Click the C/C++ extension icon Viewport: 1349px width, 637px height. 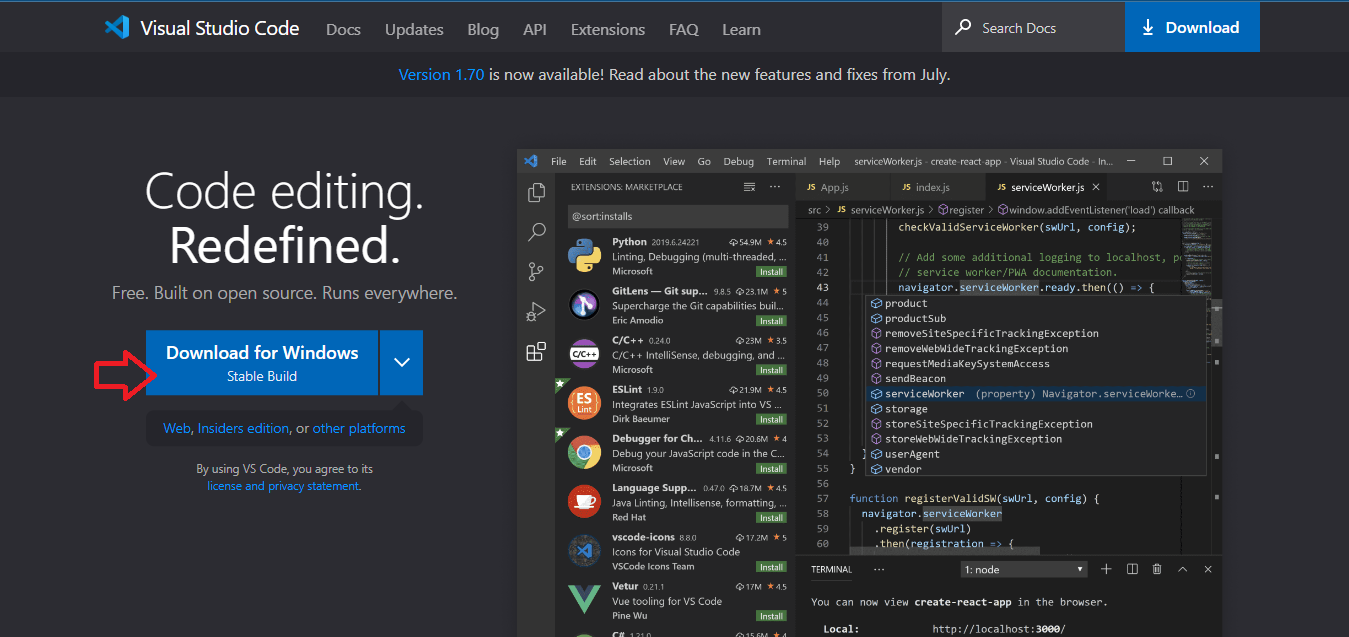point(584,354)
